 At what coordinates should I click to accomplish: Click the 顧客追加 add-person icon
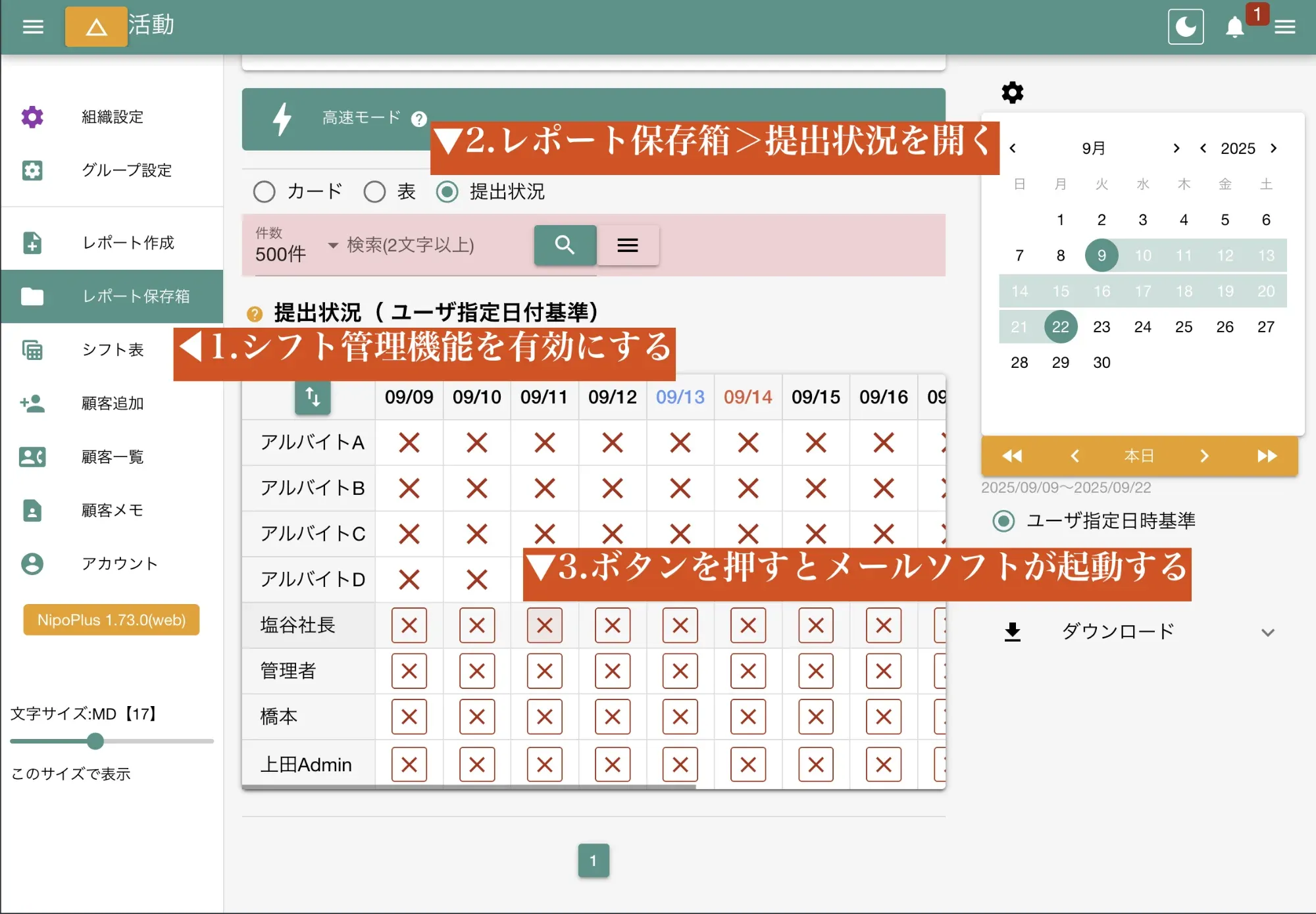[x=33, y=403]
